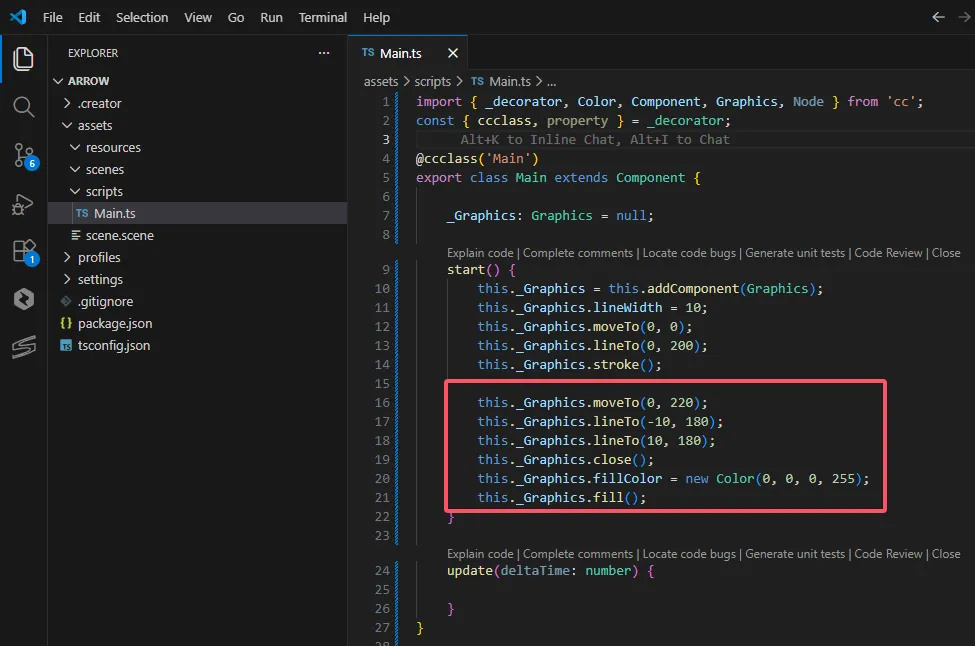The height and width of the screenshot is (646, 975).
Task: Open package.json in the file tree
Action: click(115, 323)
